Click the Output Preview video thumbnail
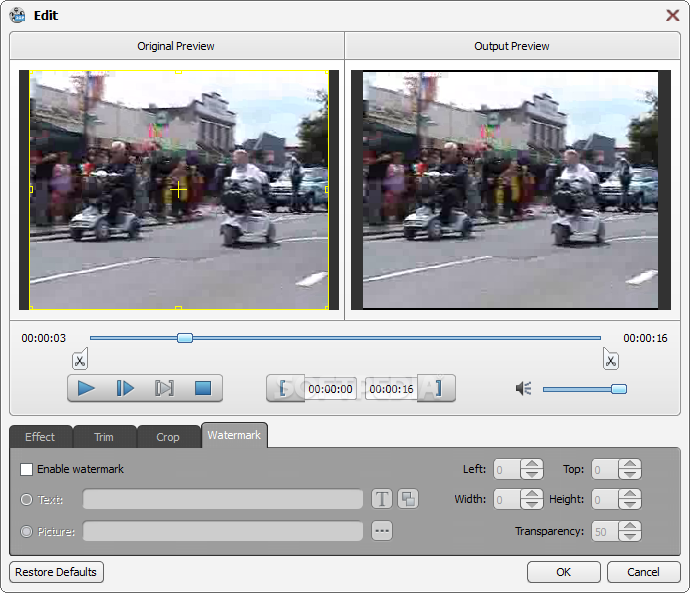Viewport: 690px width, 593px height. (510, 190)
